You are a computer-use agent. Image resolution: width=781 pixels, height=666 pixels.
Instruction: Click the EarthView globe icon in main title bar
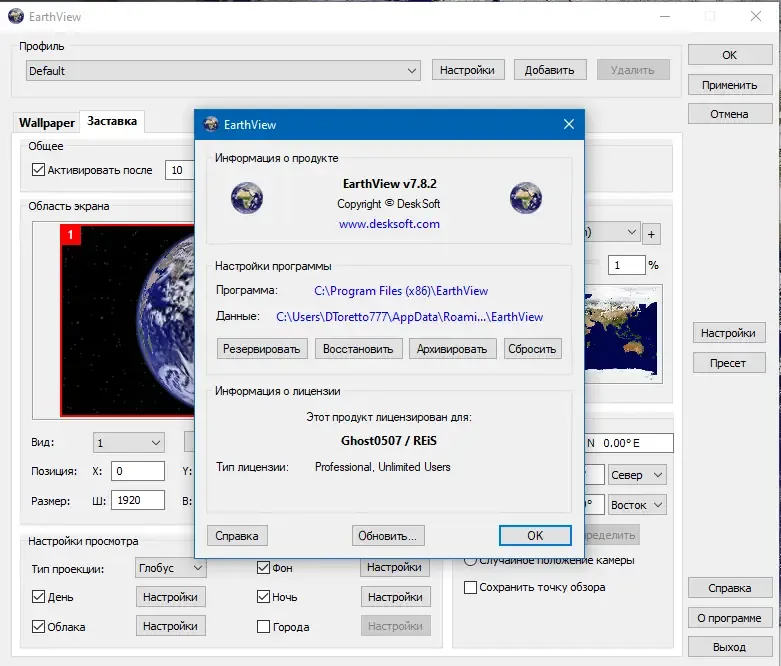point(16,16)
